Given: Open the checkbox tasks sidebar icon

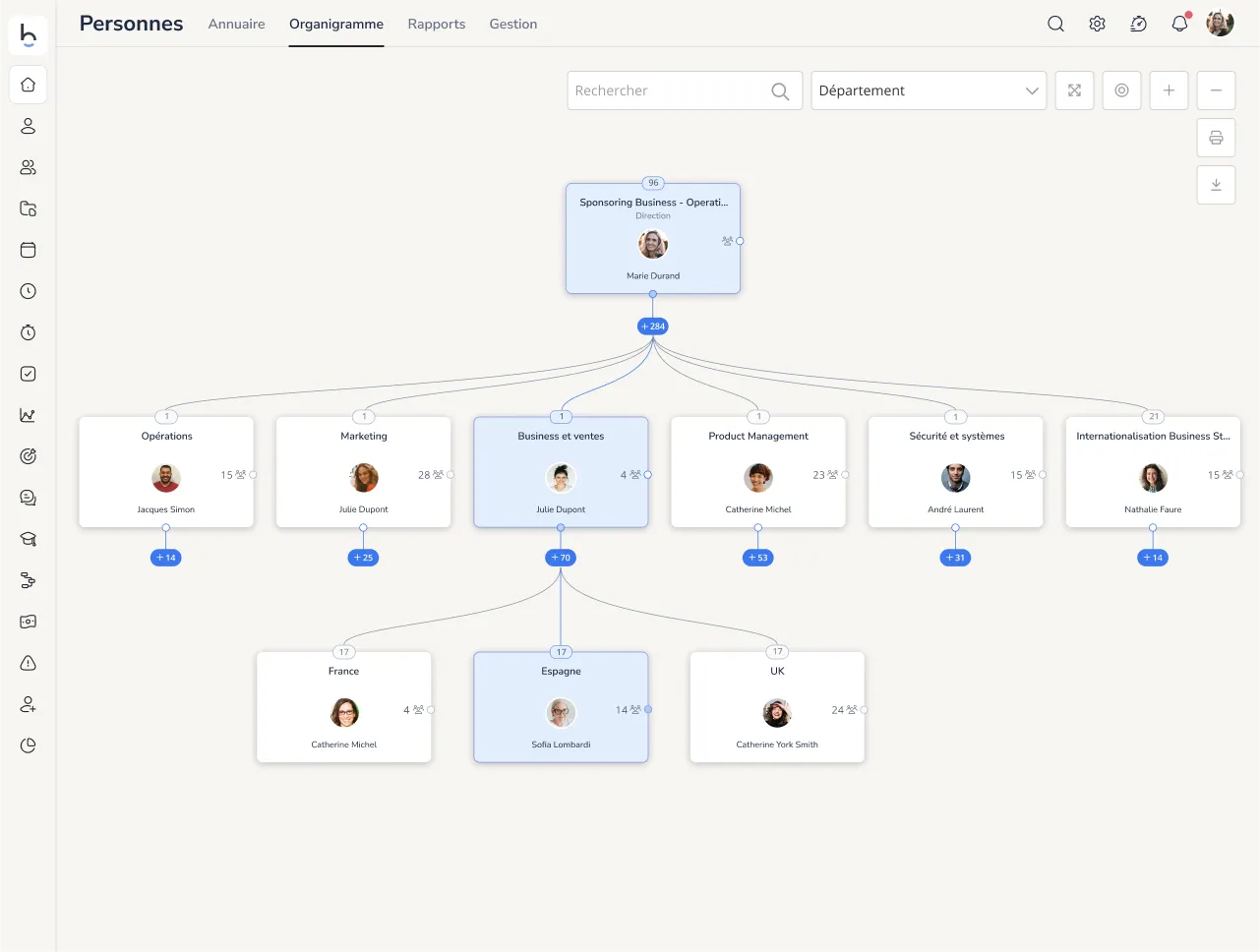Looking at the screenshot, I should pos(29,374).
